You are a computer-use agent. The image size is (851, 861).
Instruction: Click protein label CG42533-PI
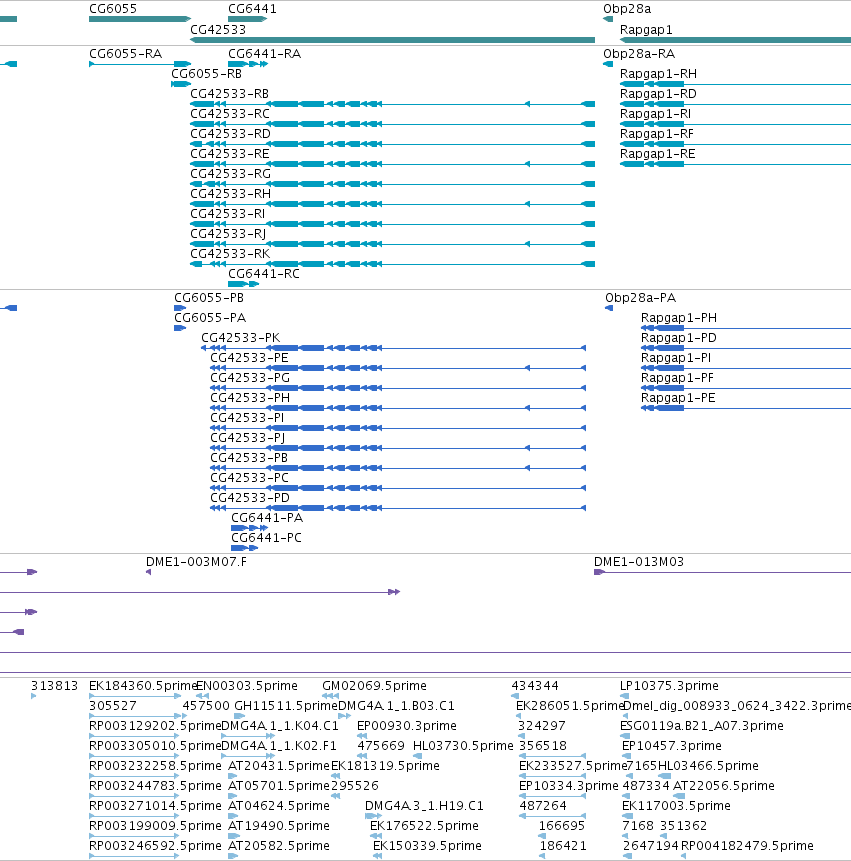coord(247,418)
